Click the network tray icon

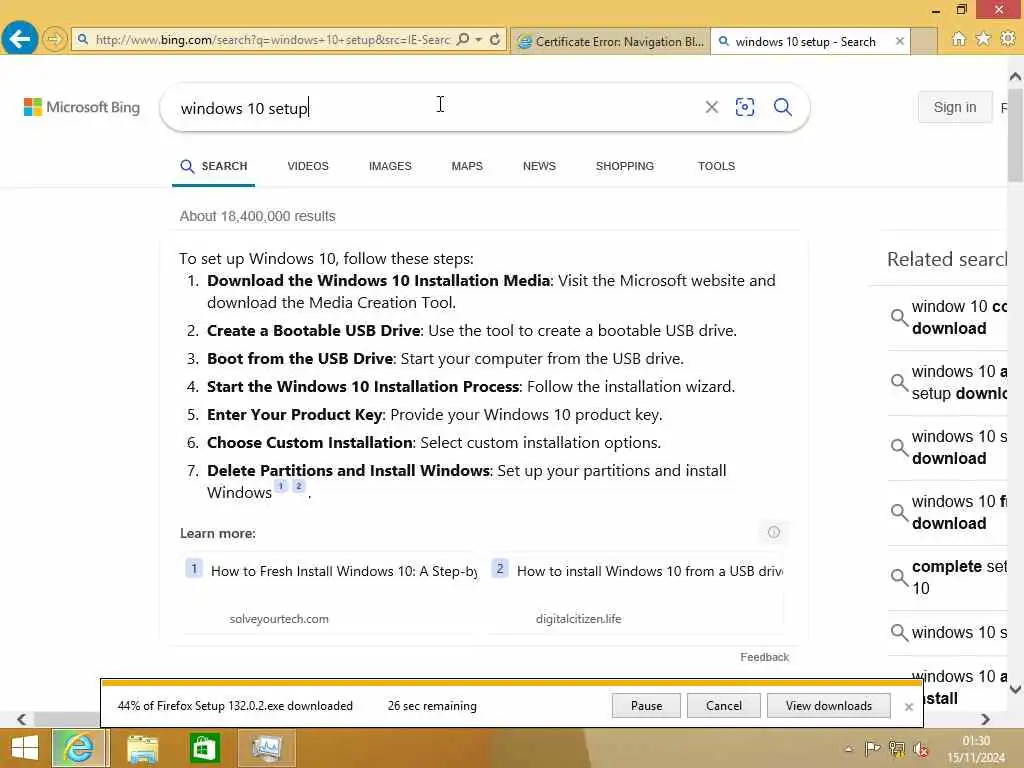pos(897,749)
